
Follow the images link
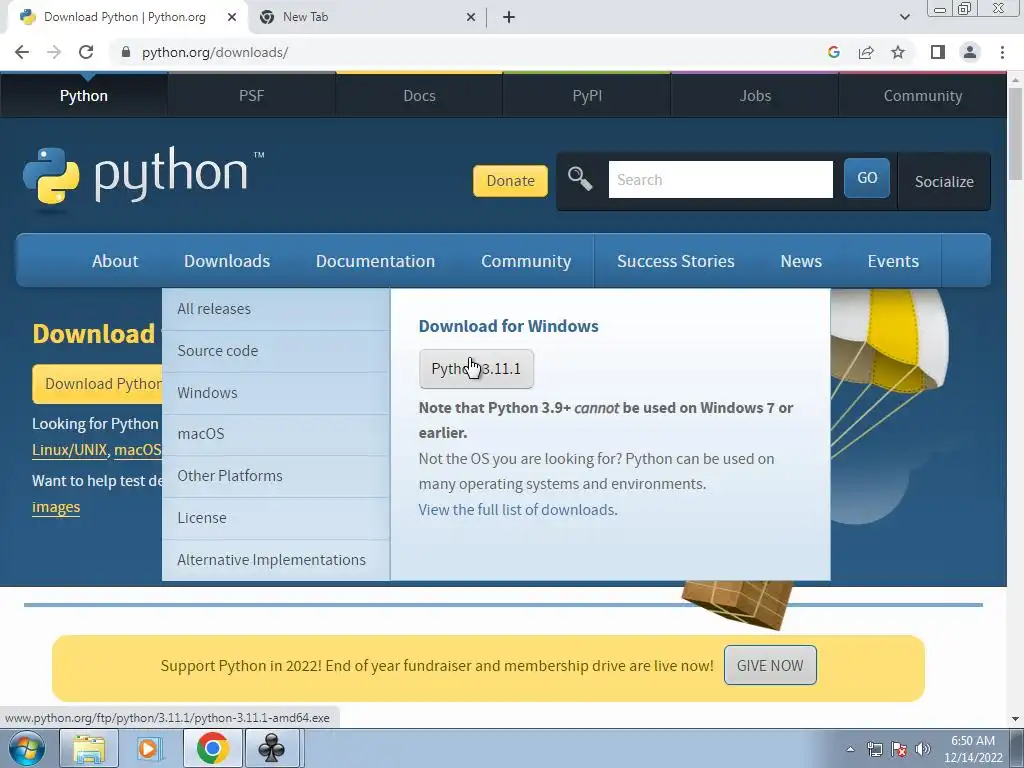pyautogui.click(x=56, y=507)
